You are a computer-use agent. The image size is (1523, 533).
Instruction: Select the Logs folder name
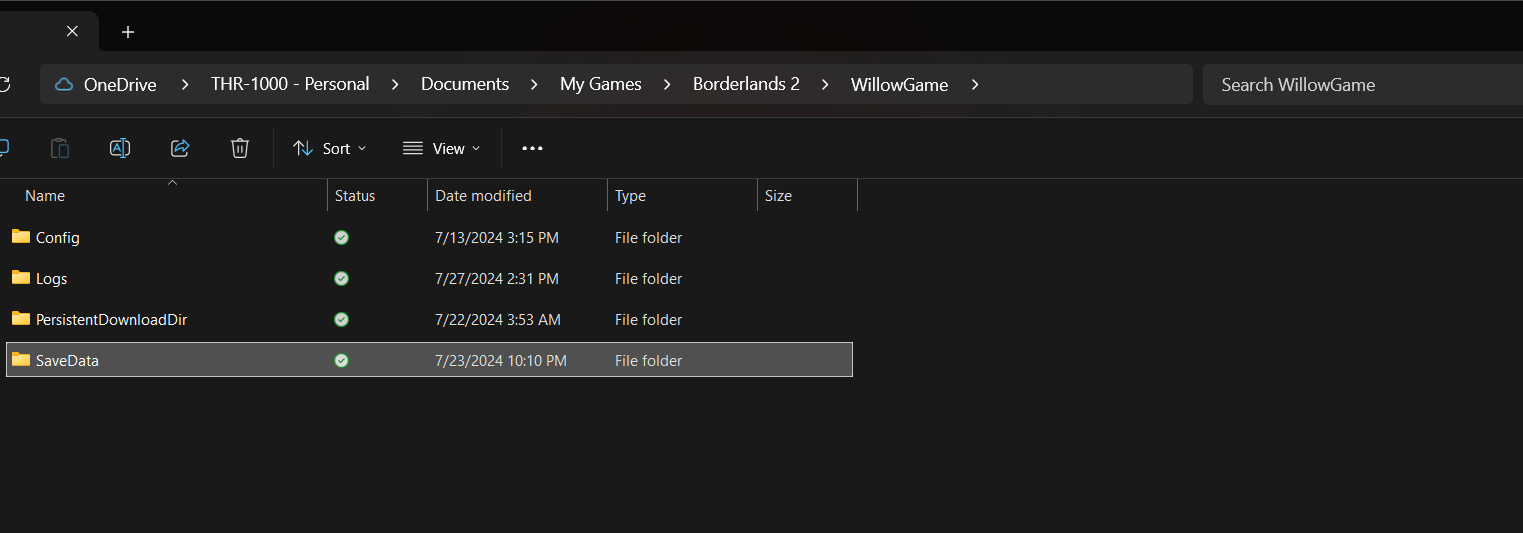(52, 279)
